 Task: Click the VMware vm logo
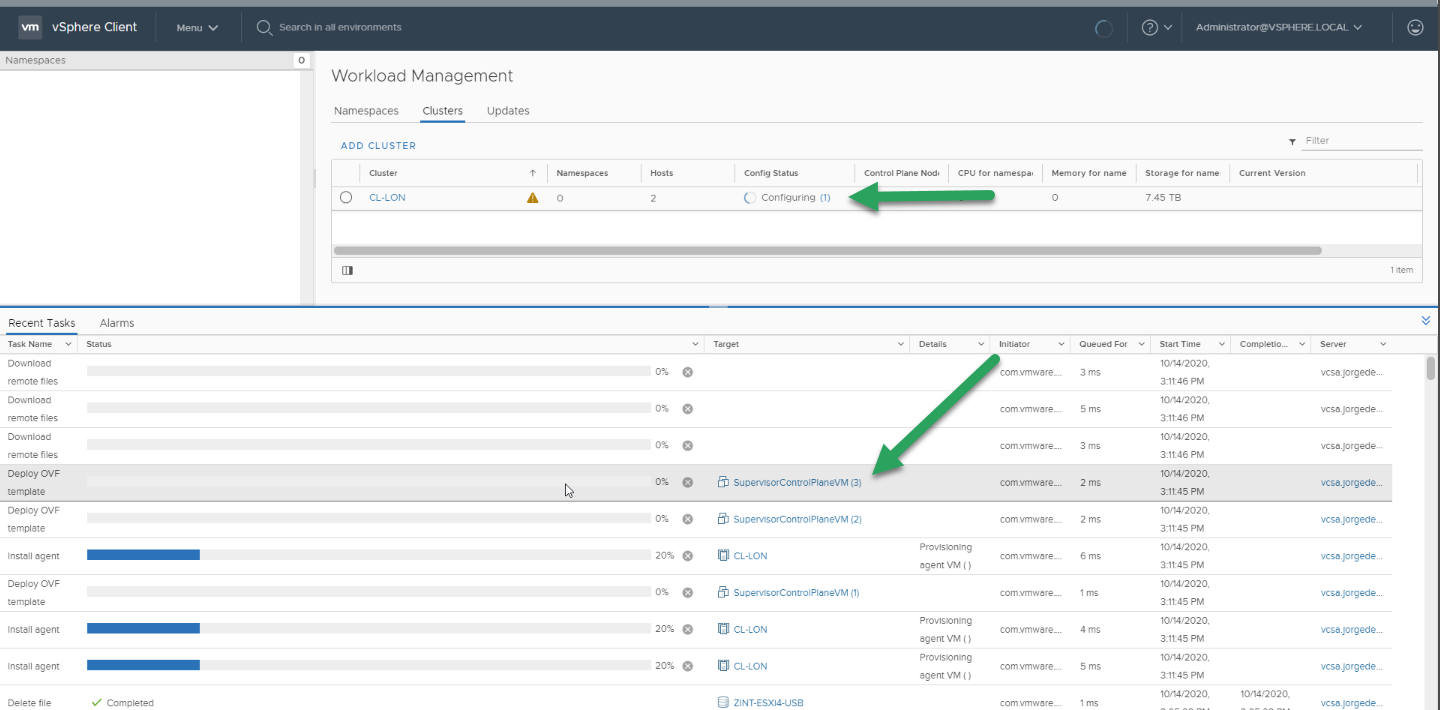point(30,27)
